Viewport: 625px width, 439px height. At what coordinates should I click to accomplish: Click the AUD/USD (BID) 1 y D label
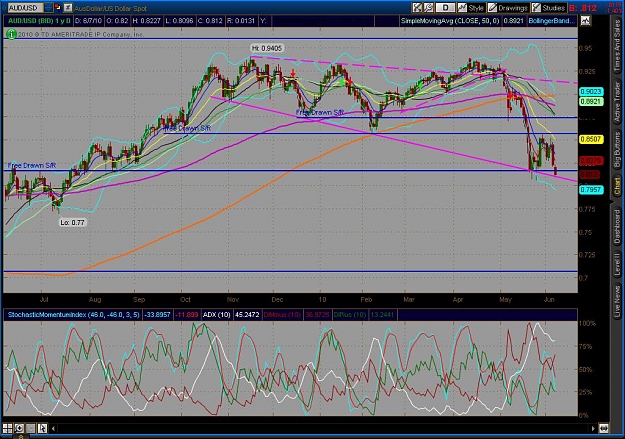point(39,21)
